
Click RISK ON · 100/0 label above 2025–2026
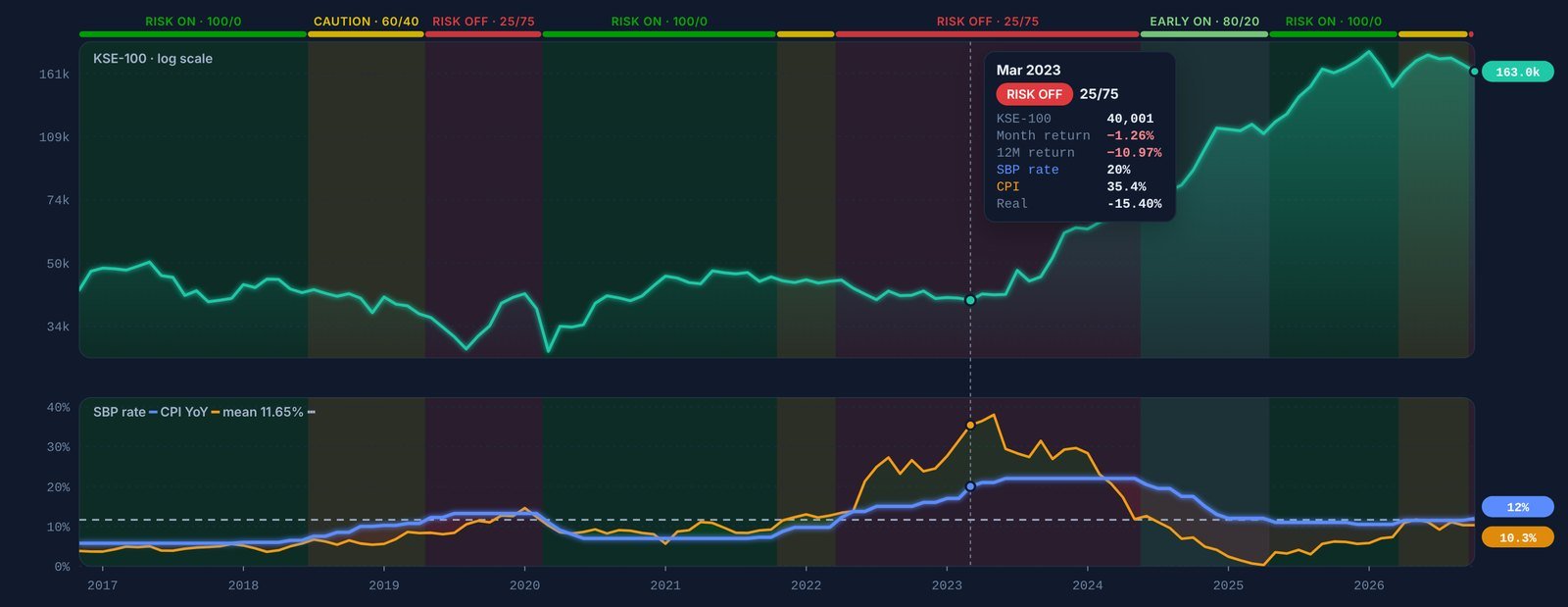[x=1333, y=22]
